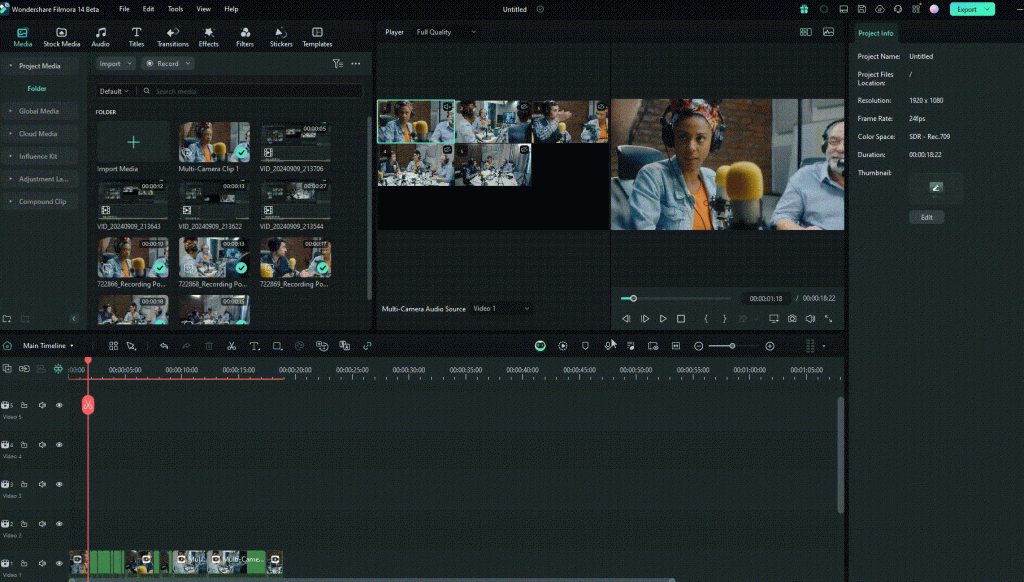Open the Main Timeline dropdown
This screenshot has height=582, width=1024.
pyautogui.click(x=48, y=346)
